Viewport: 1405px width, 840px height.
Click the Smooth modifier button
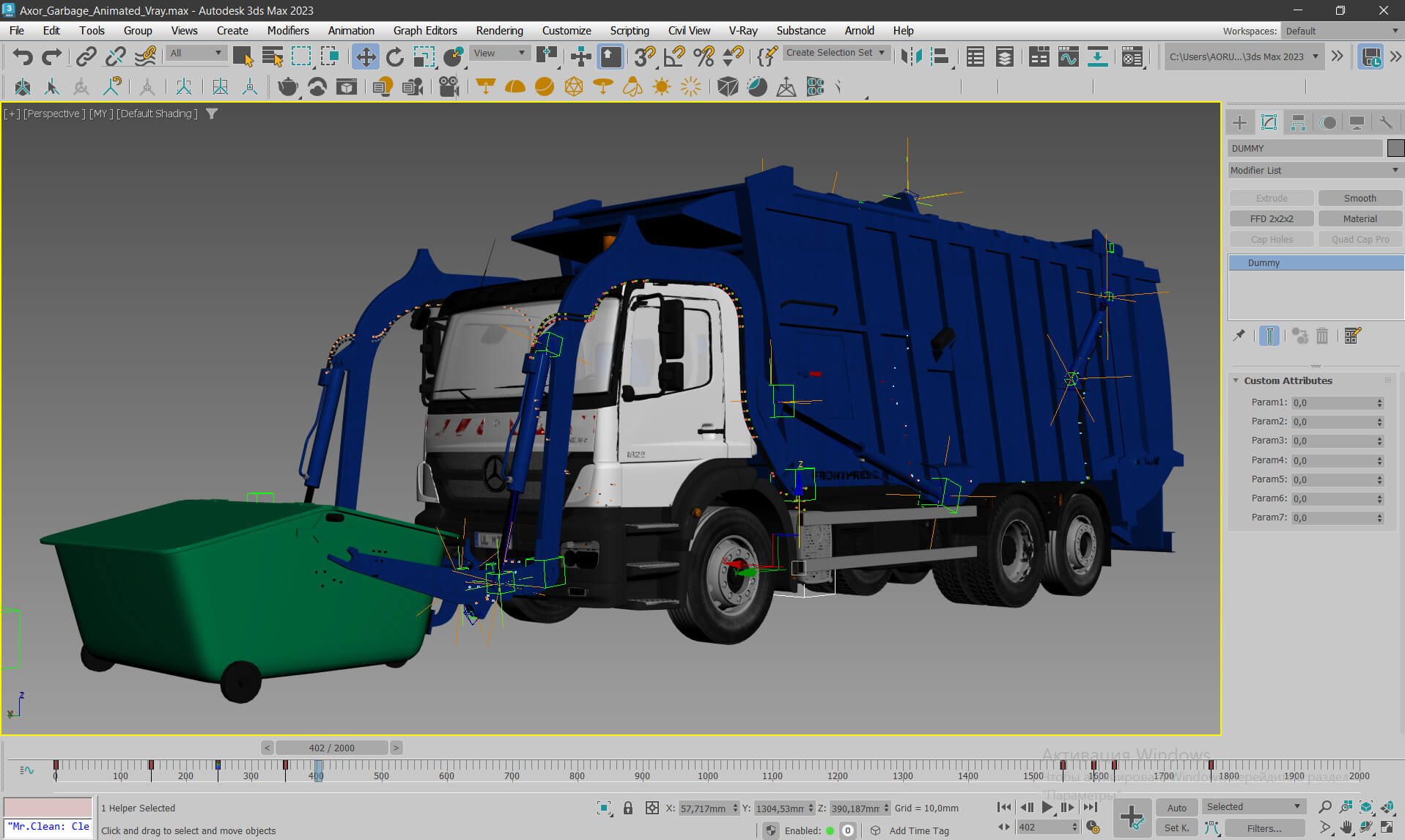click(1360, 198)
